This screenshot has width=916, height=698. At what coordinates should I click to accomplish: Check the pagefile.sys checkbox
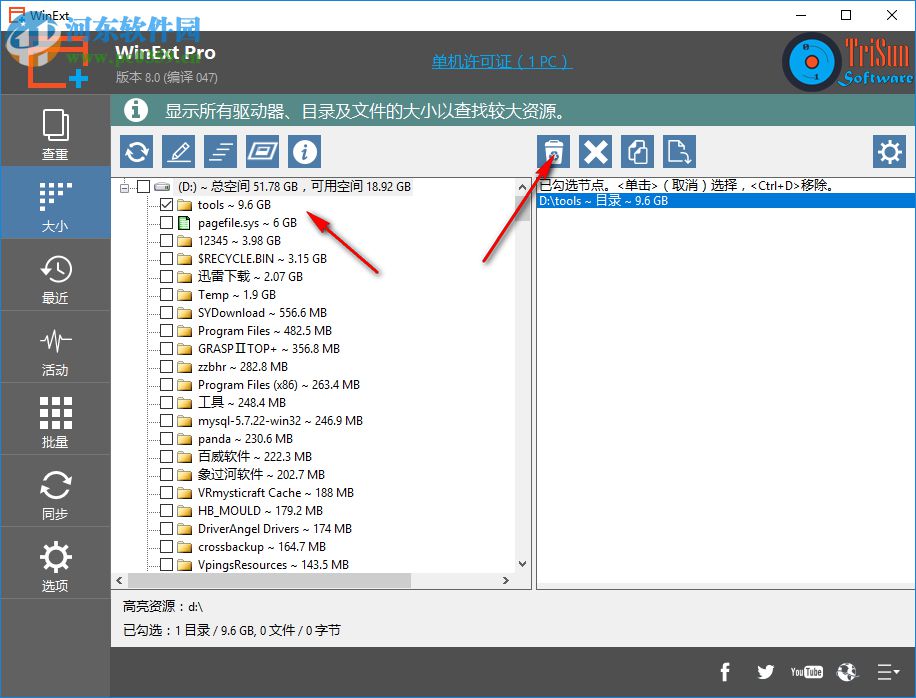tap(166, 222)
